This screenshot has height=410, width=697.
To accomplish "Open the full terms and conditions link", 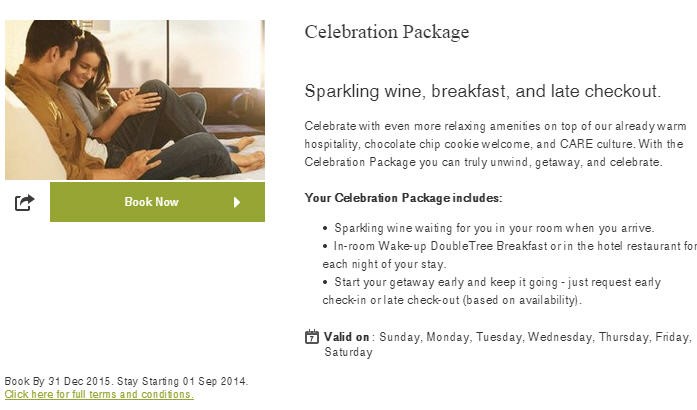I will 99,394.
